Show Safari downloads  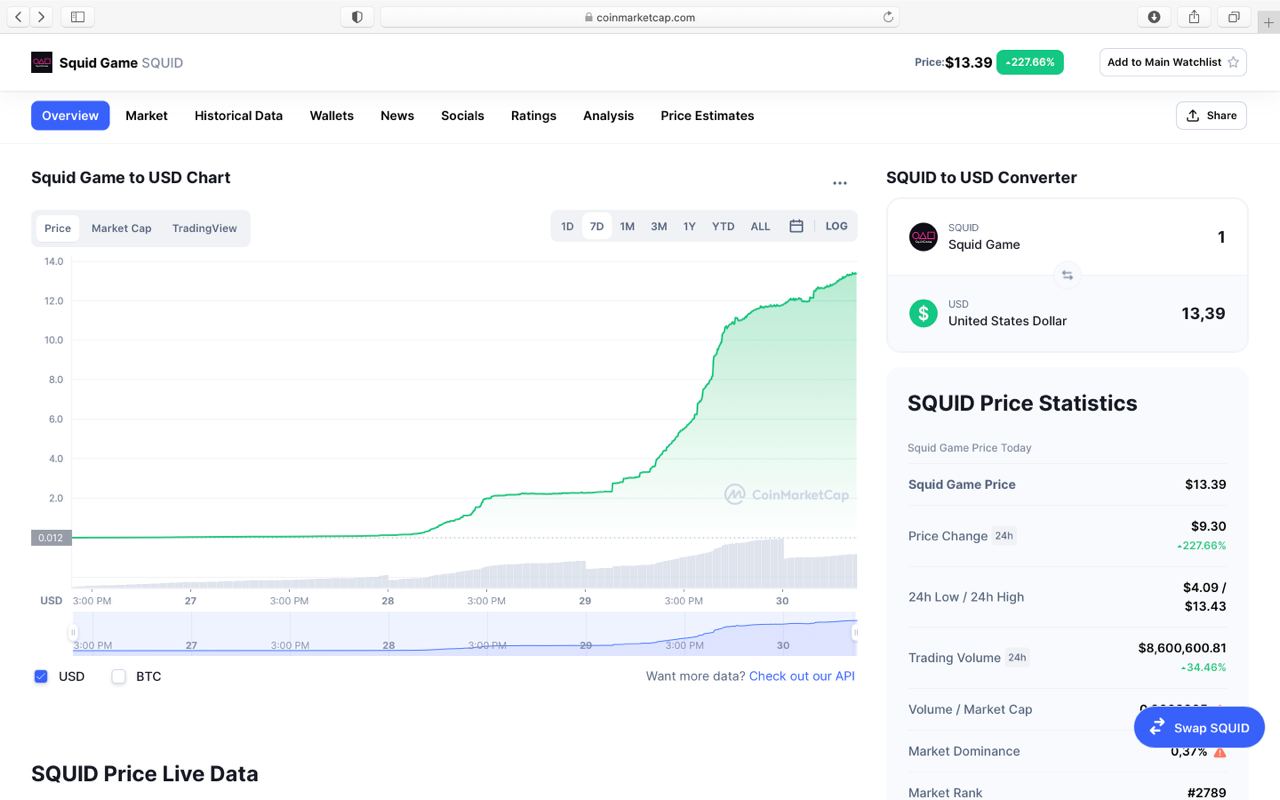(1154, 17)
